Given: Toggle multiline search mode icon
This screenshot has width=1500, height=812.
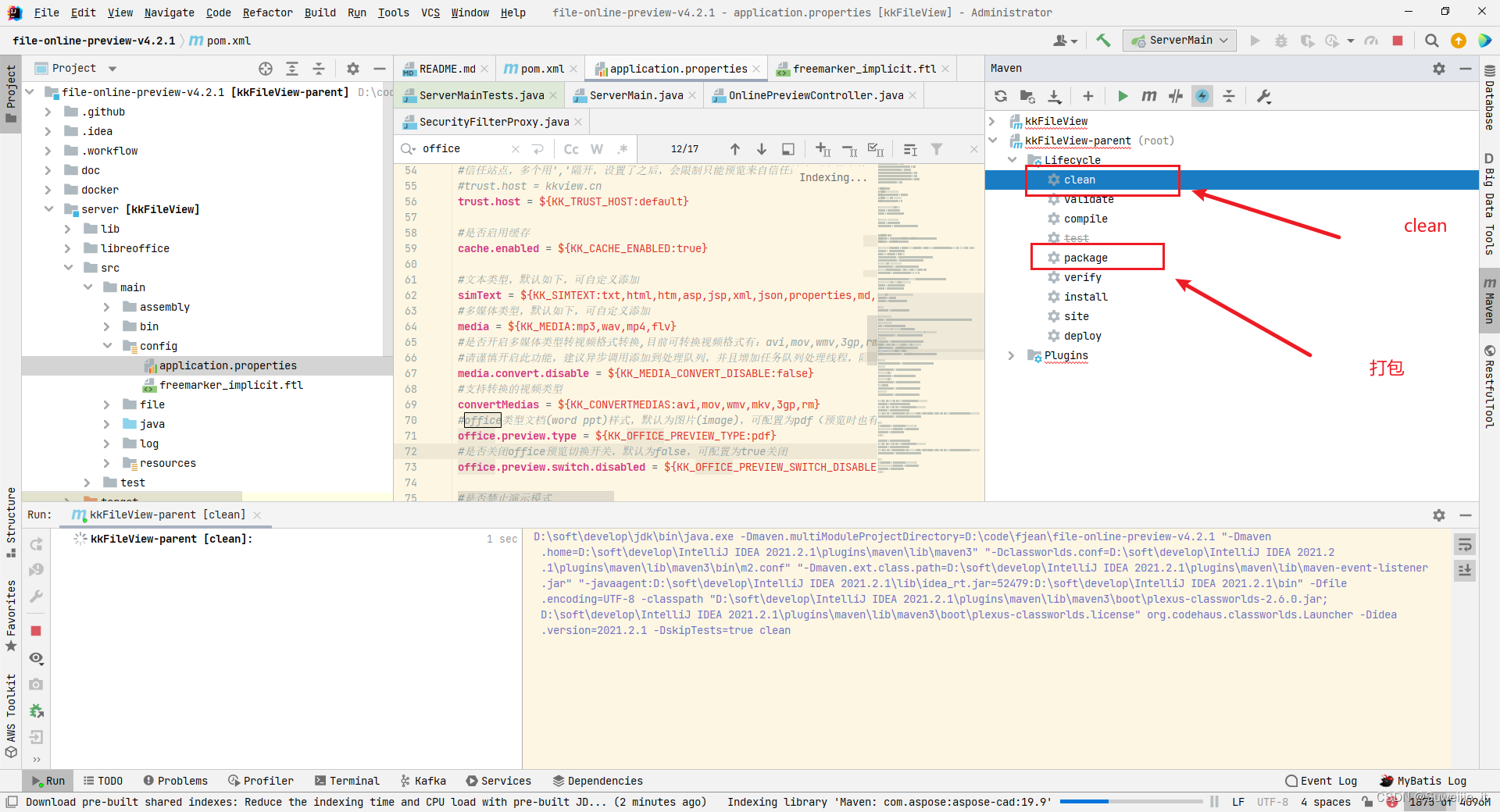Looking at the screenshot, I should (537, 149).
